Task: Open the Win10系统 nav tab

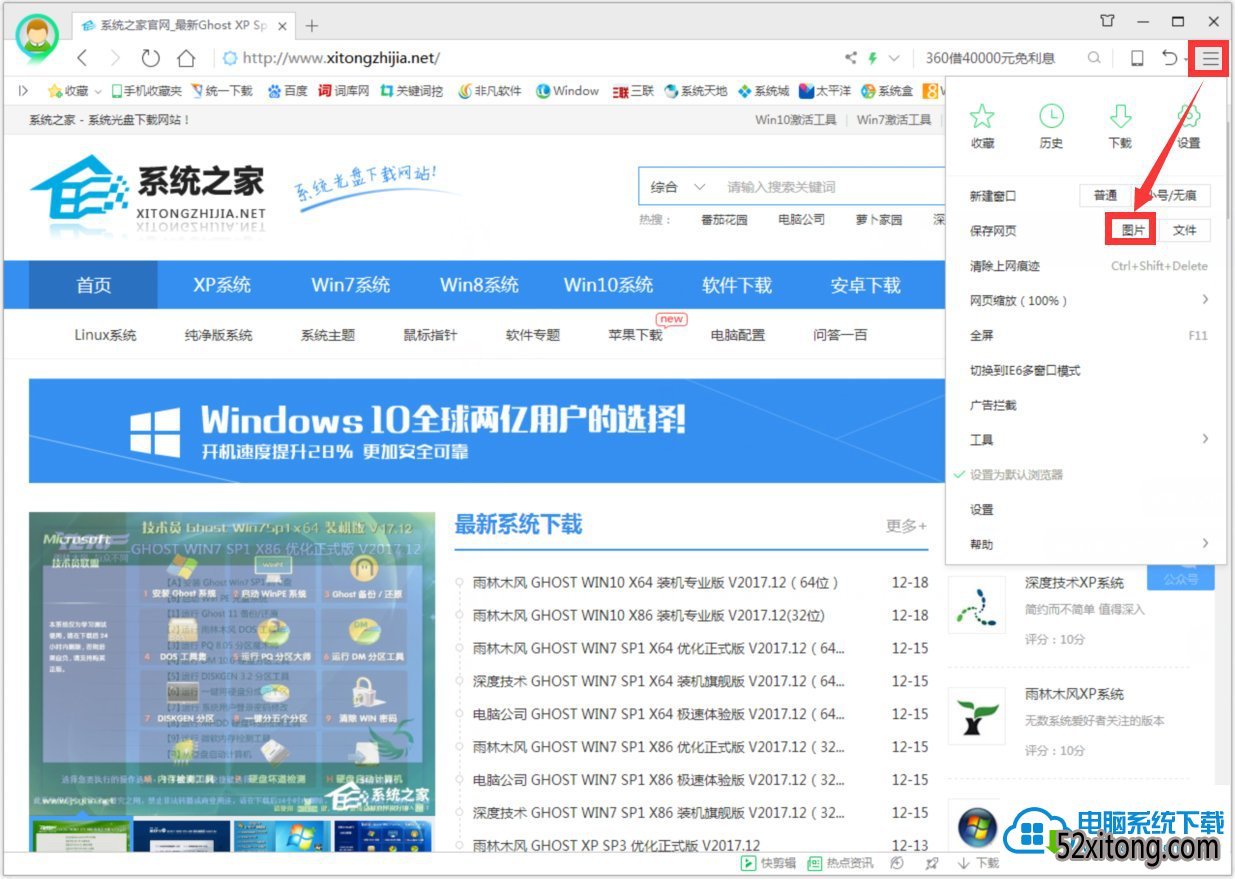Action: click(608, 285)
